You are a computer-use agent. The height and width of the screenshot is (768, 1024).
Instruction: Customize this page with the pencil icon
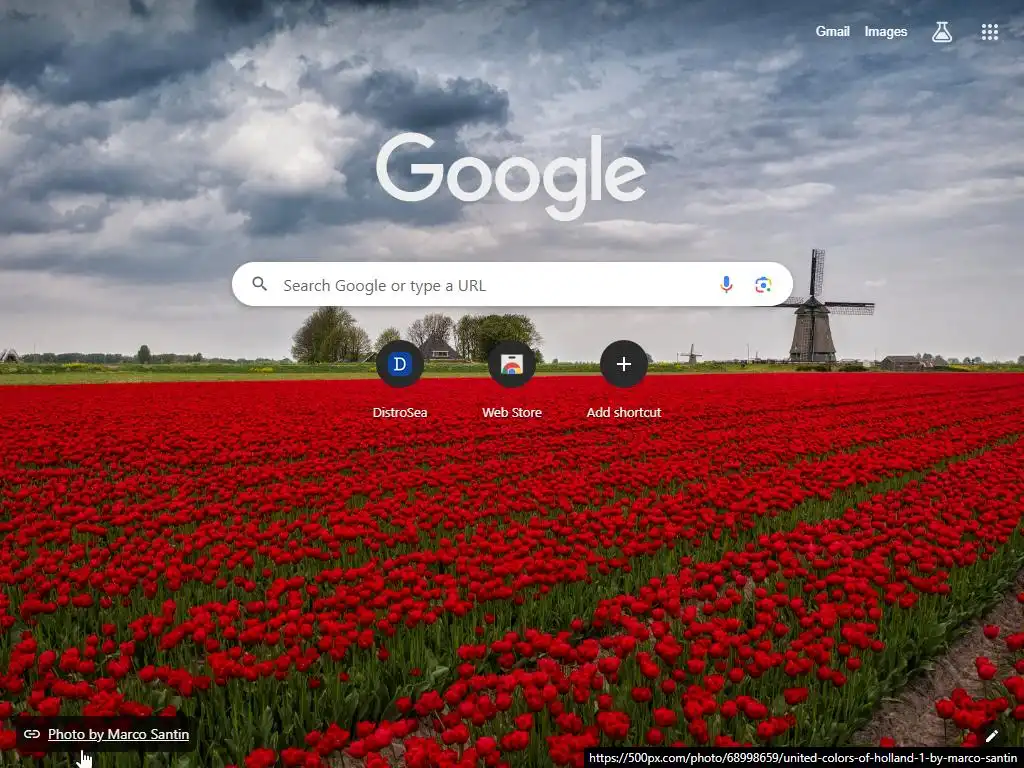pos(991,736)
